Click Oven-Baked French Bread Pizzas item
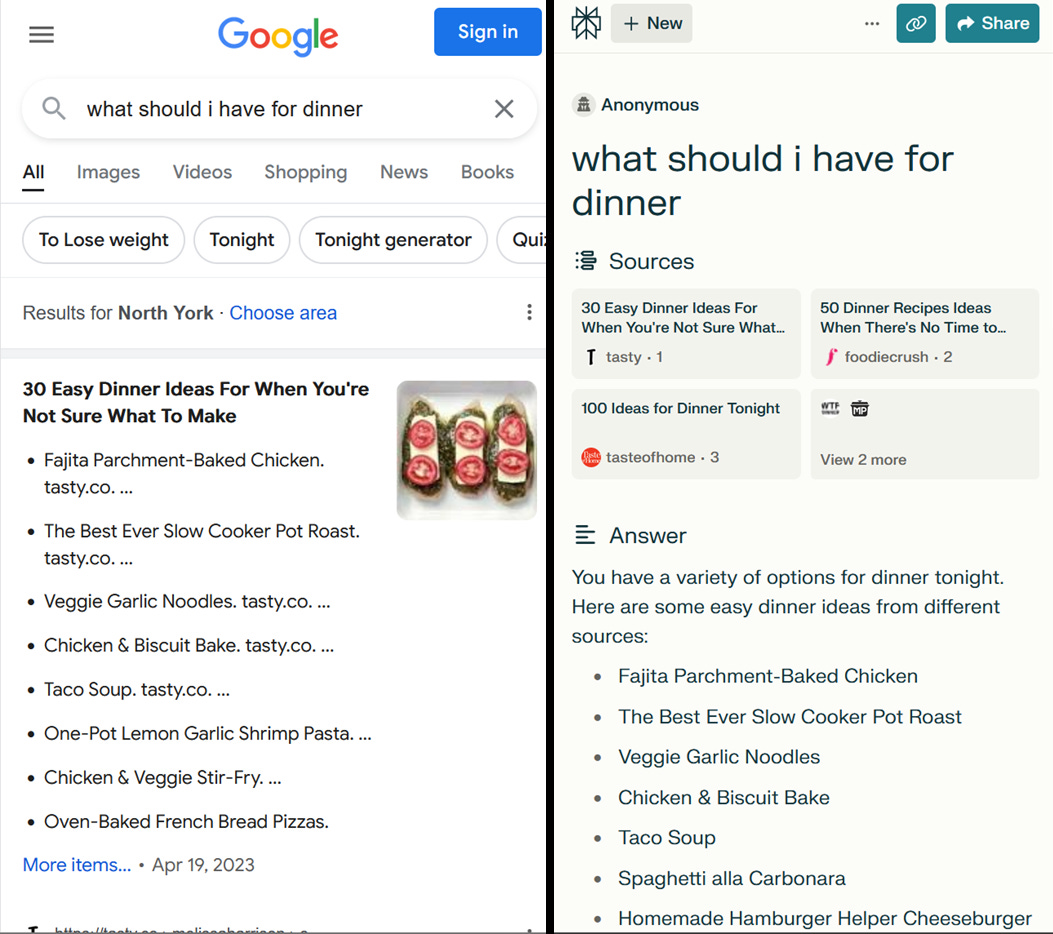Viewport: 1053px width, 934px height. tap(186, 822)
